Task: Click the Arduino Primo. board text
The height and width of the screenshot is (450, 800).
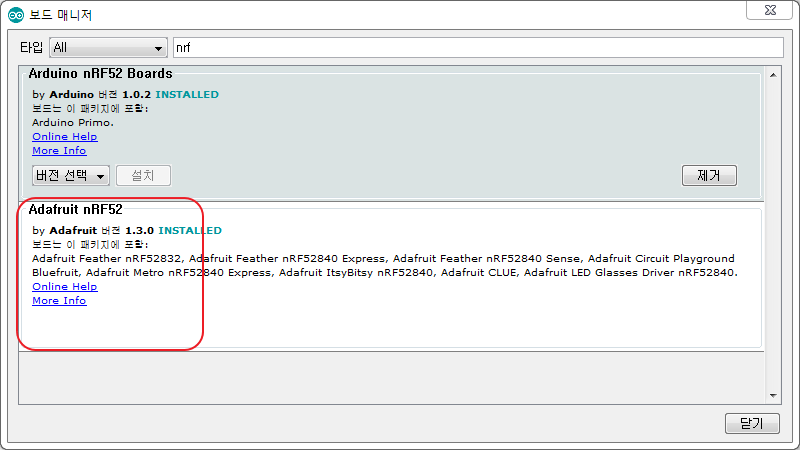Action: click(x=73, y=122)
